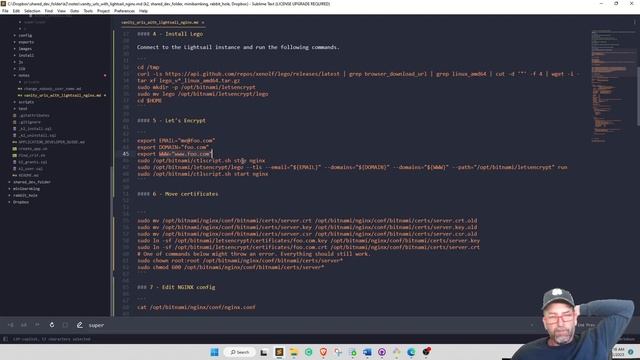The width and height of the screenshot is (640, 360).
Task: Open Microsoft Edge from taskbar
Action: pos(411,352)
